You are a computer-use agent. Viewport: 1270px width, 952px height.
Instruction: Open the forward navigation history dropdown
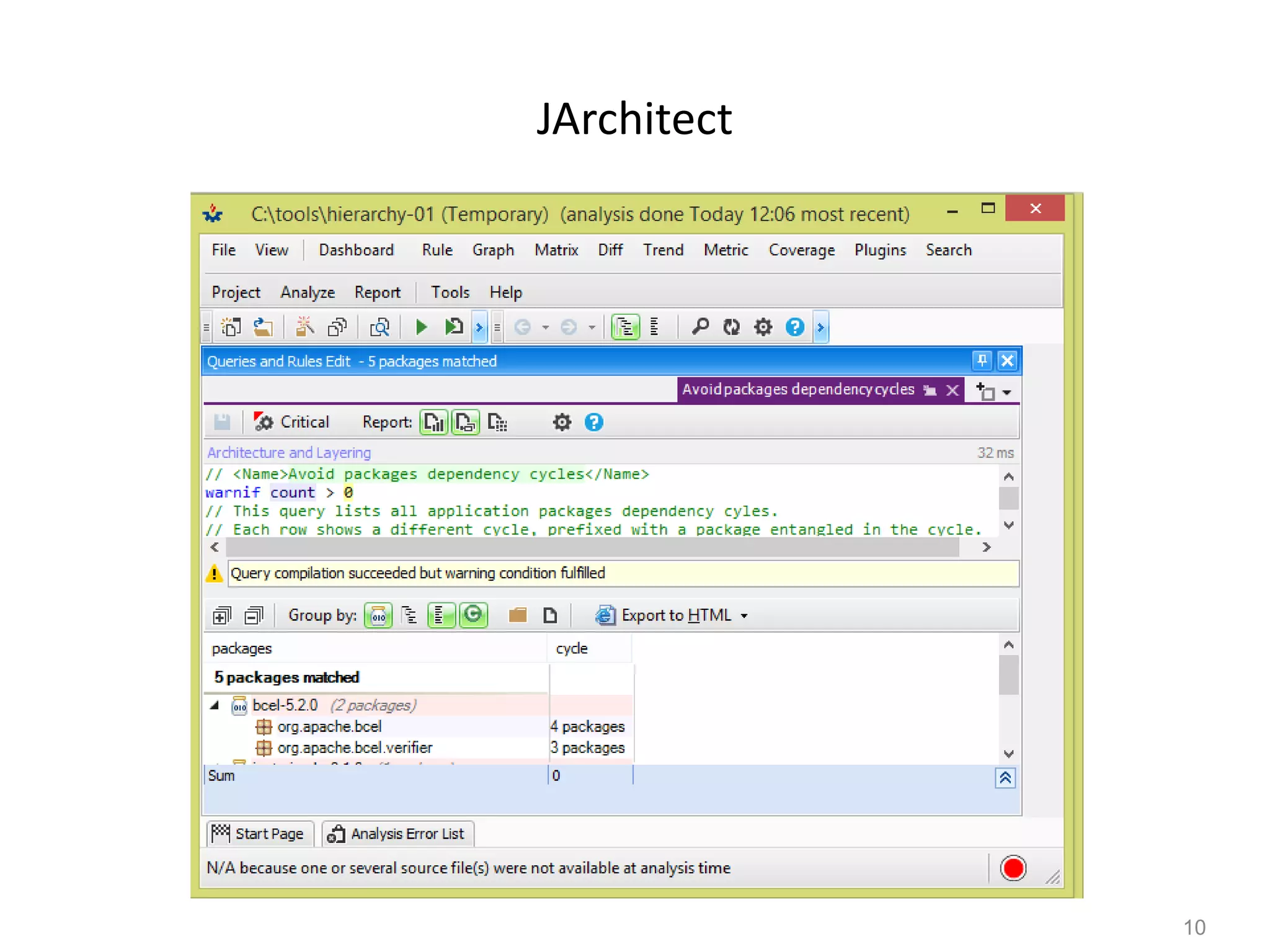click(592, 327)
